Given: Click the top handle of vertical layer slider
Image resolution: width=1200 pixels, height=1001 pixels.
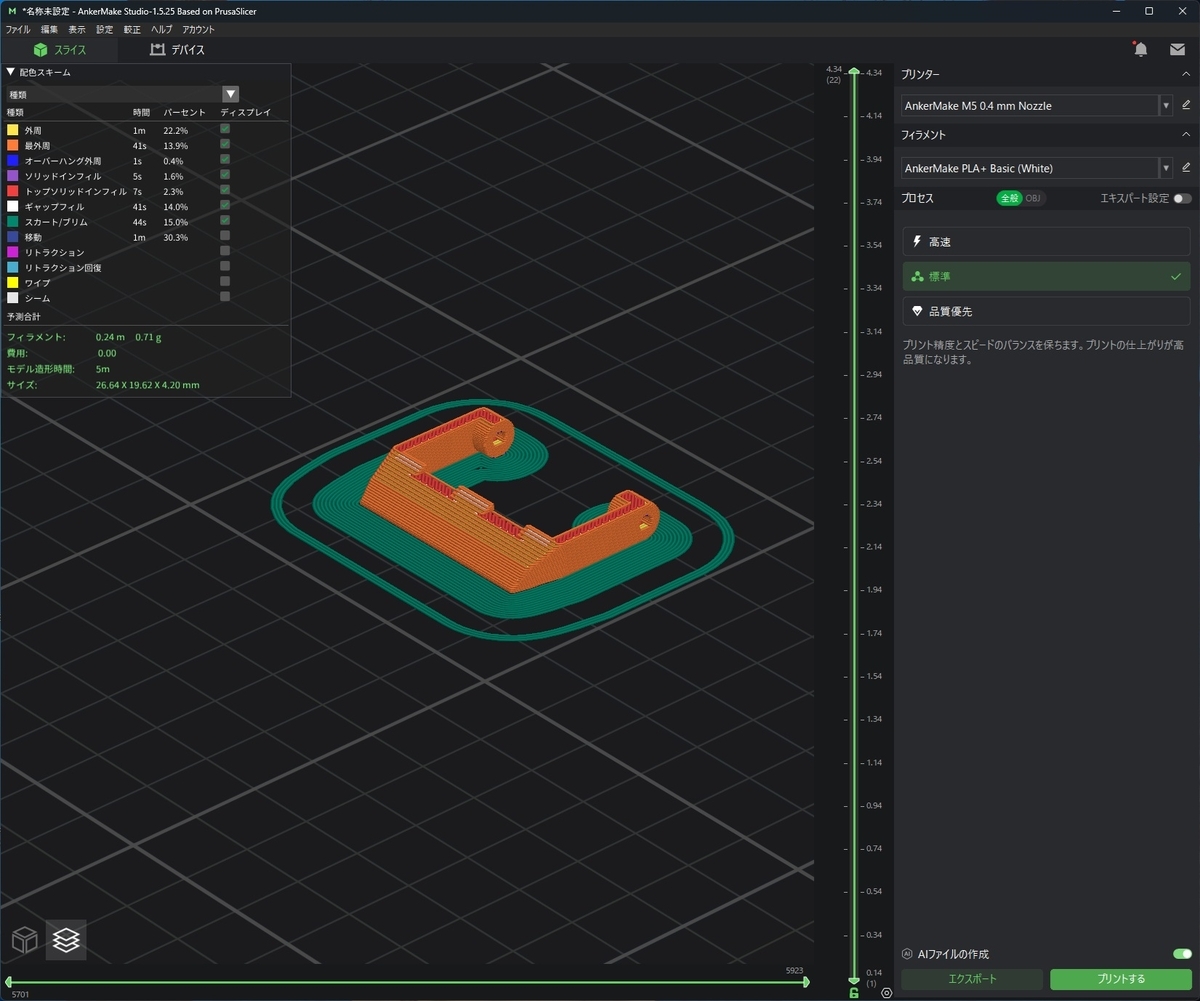Looking at the screenshot, I should 853,72.
